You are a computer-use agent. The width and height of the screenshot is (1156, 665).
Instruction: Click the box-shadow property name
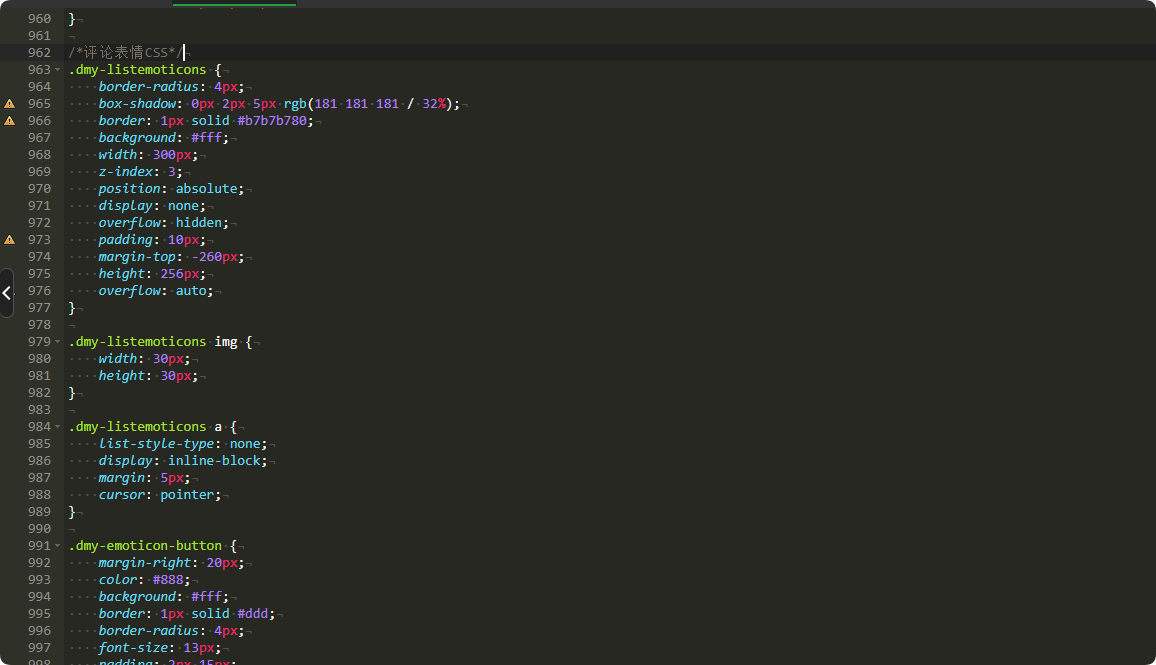tap(138, 104)
